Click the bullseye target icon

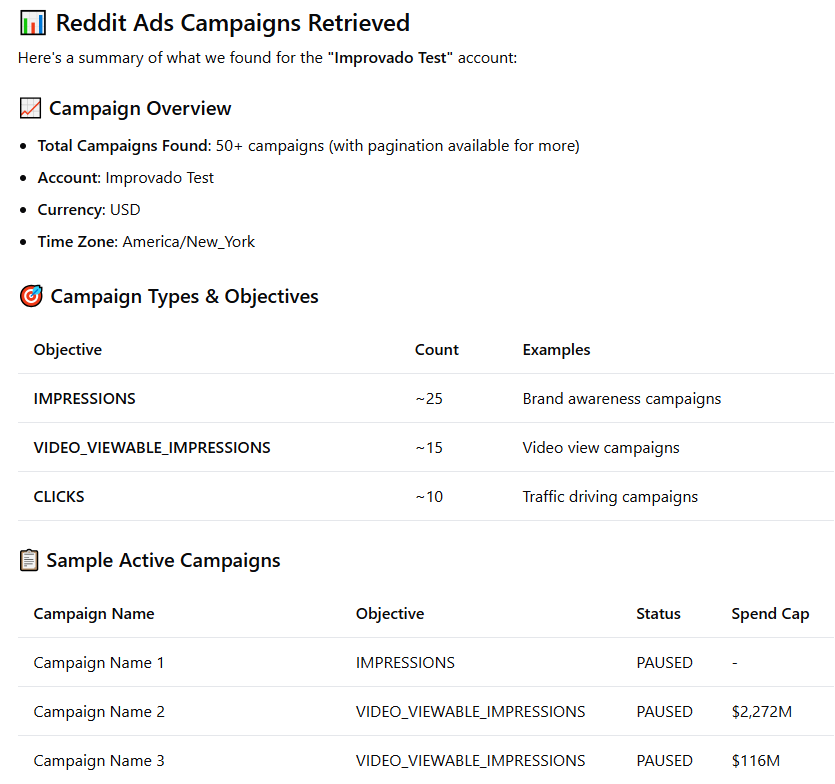(31, 296)
